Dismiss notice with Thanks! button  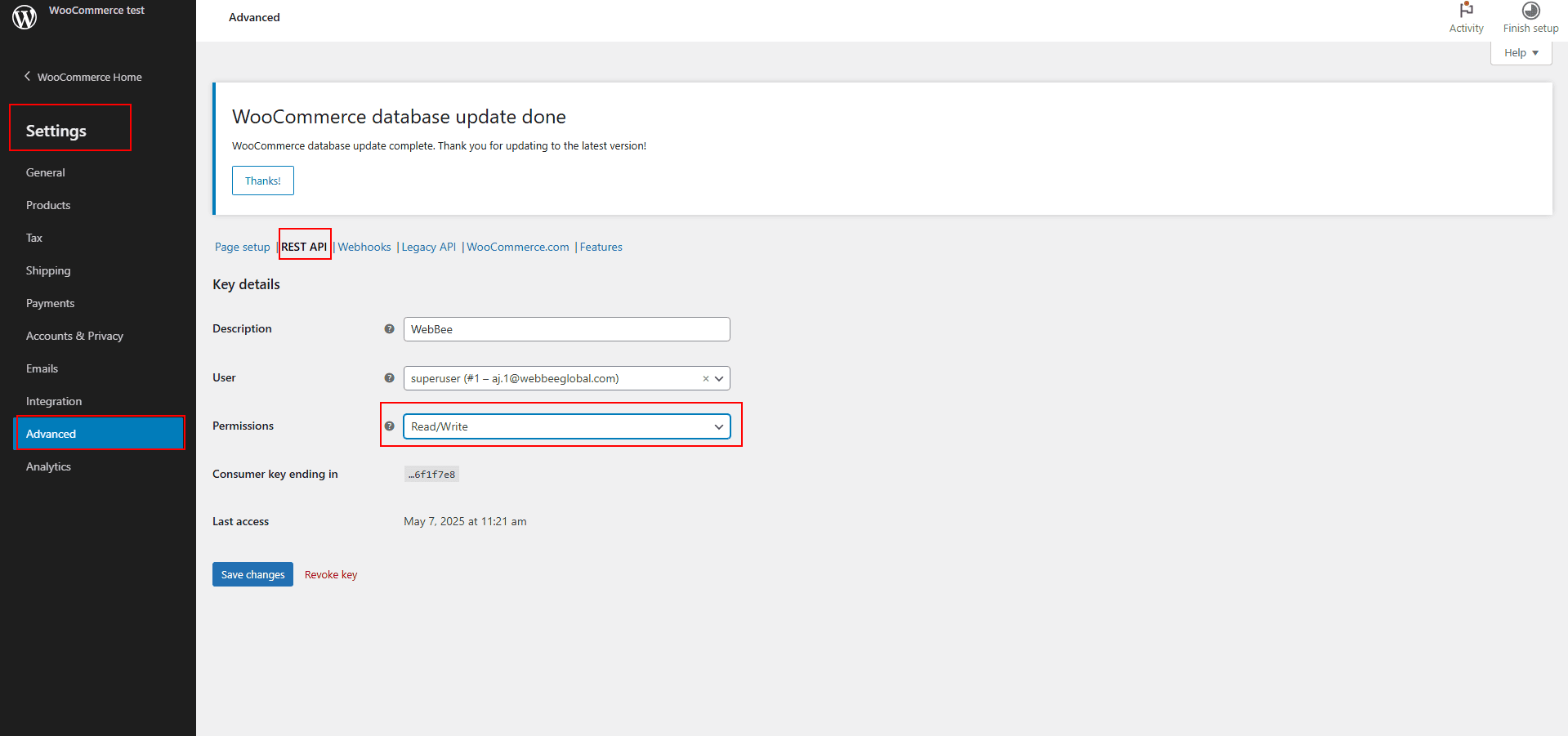pyautogui.click(x=262, y=181)
